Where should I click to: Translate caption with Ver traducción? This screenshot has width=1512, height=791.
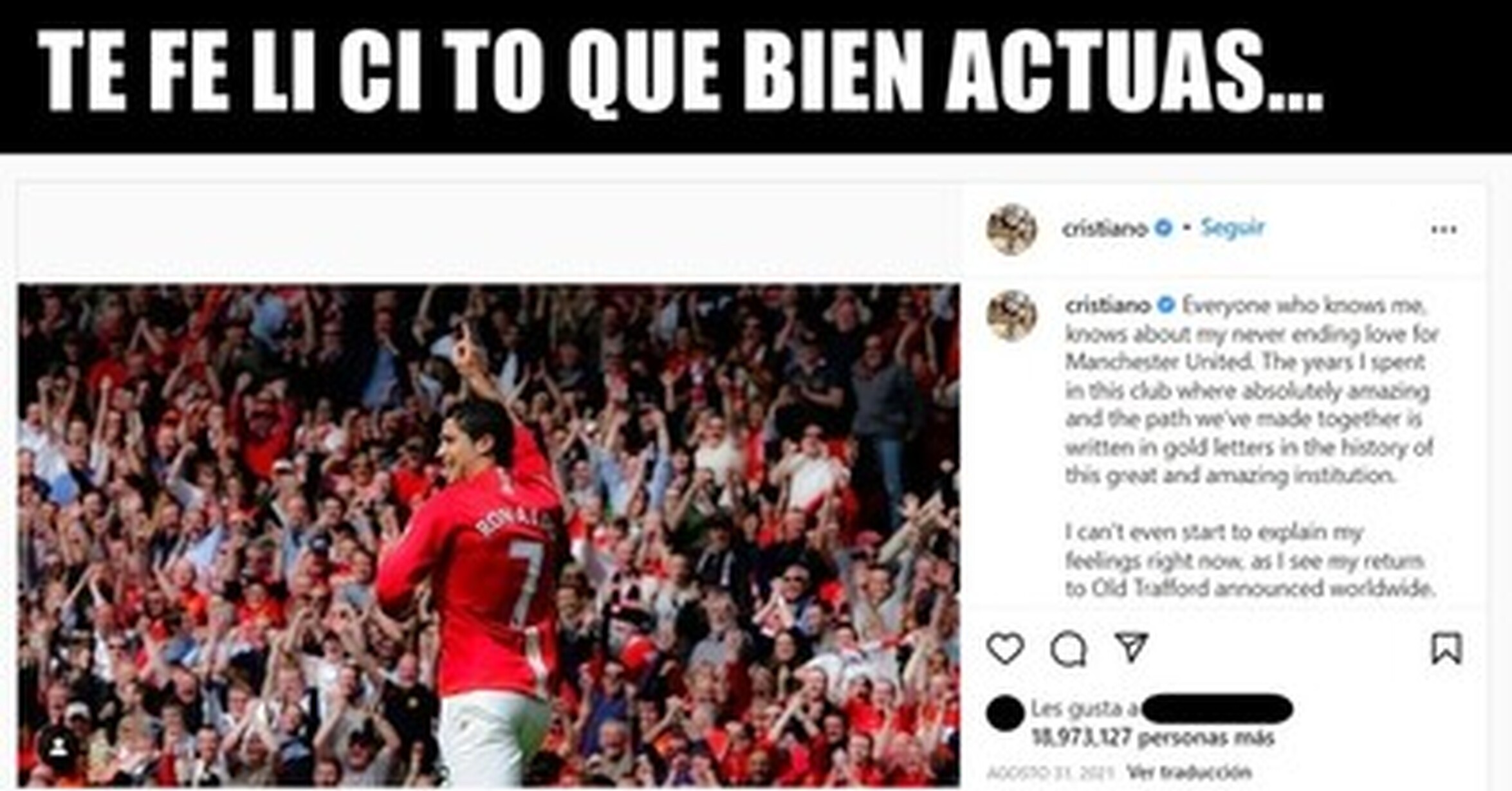(1189, 771)
